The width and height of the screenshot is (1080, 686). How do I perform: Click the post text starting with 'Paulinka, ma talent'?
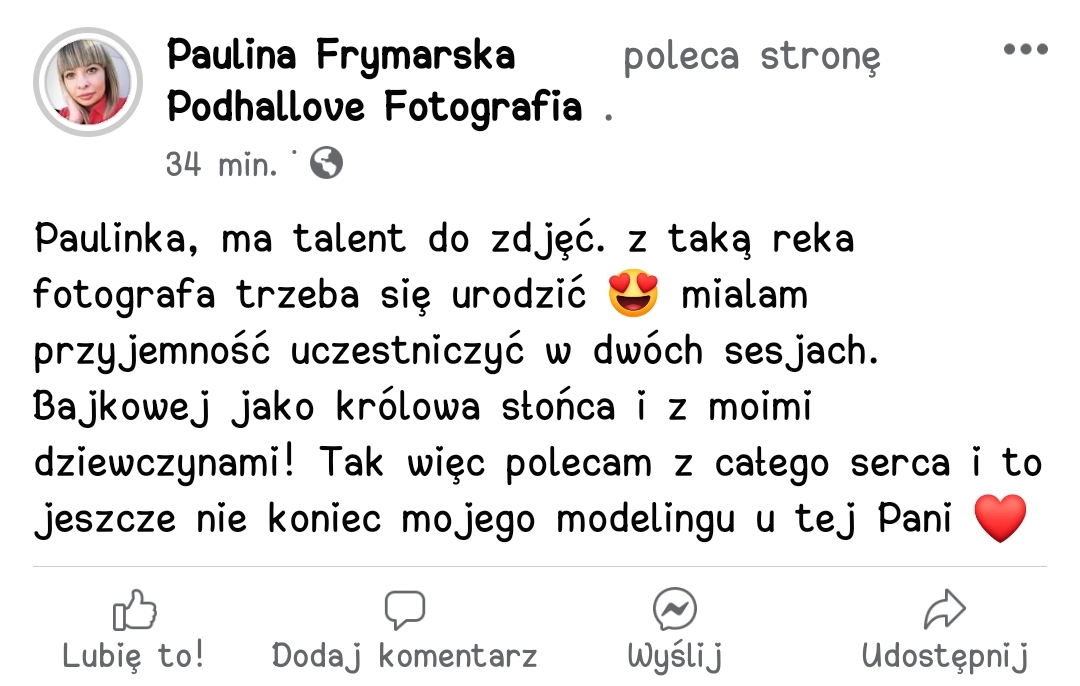click(444, 240)
